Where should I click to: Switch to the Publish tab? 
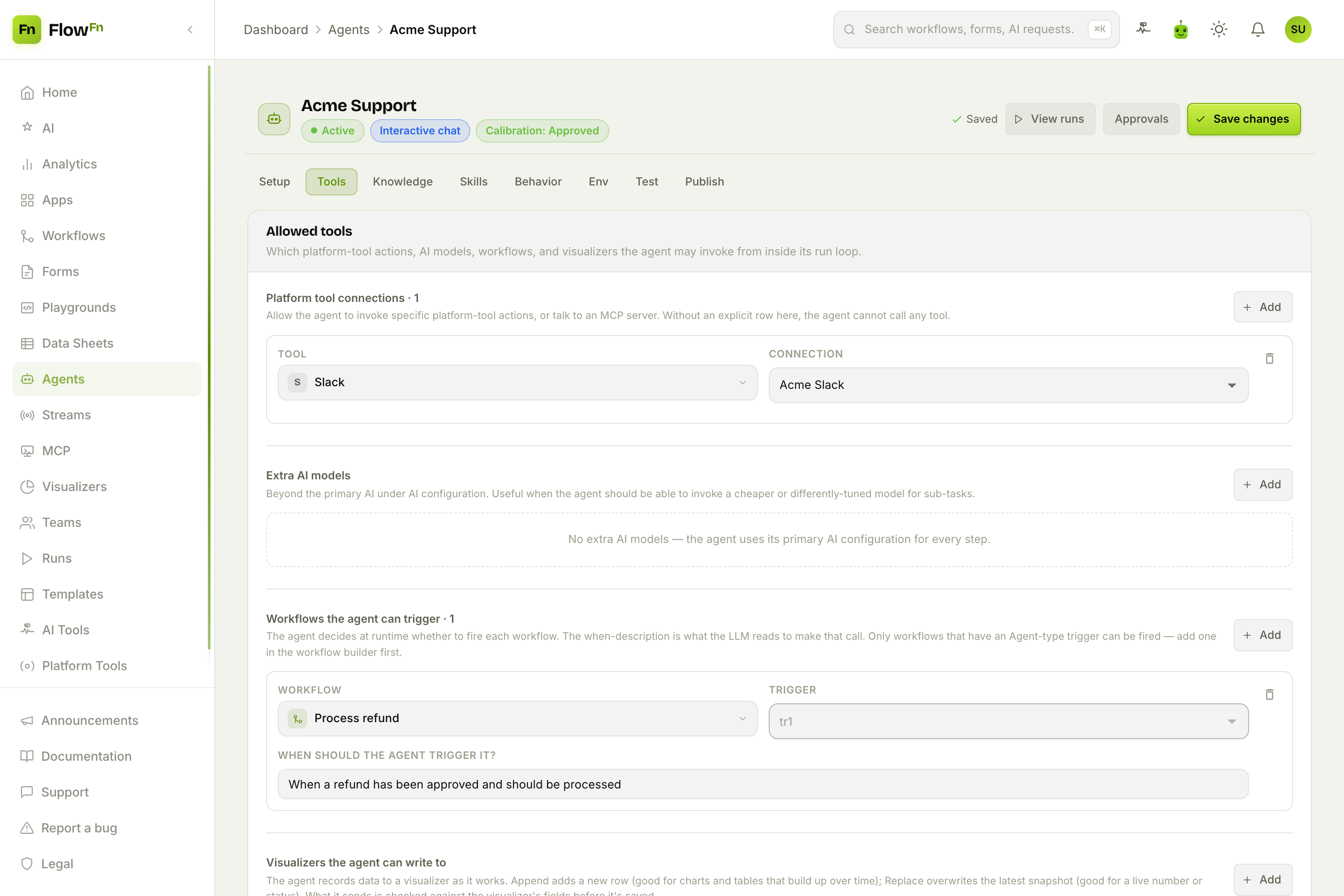[705, 182]
